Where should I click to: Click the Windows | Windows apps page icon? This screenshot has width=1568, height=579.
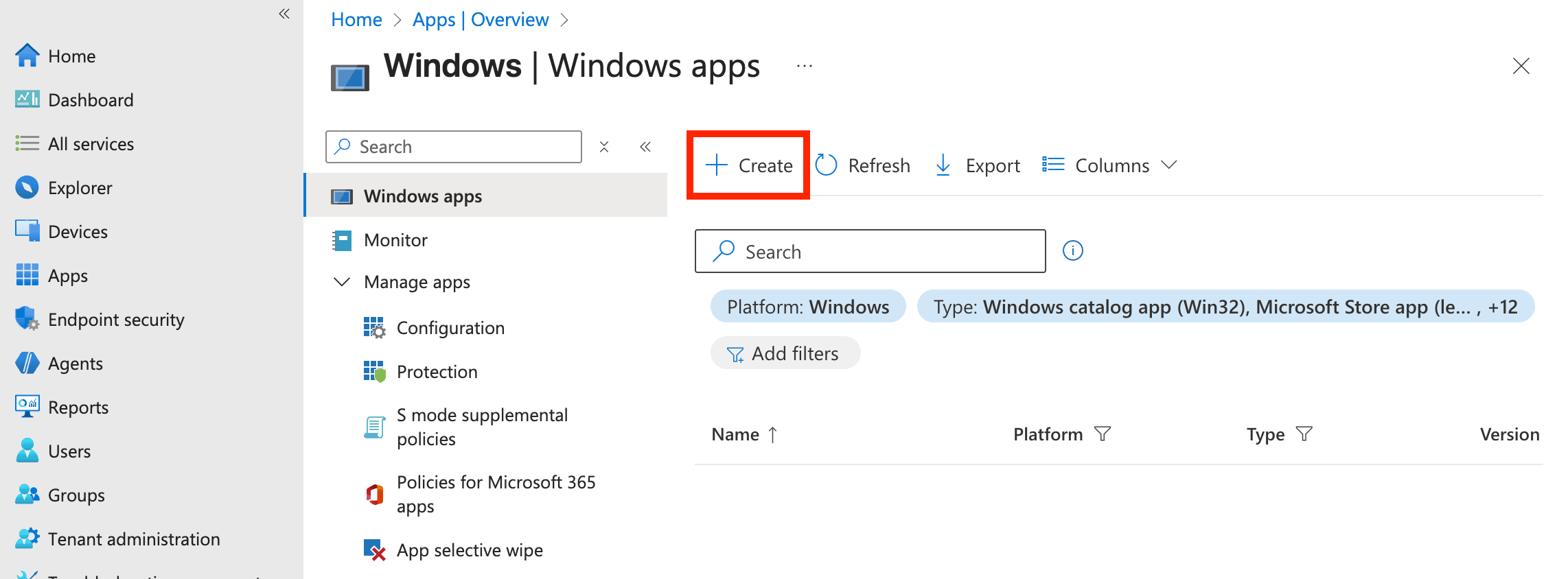[x=350, y=78]
